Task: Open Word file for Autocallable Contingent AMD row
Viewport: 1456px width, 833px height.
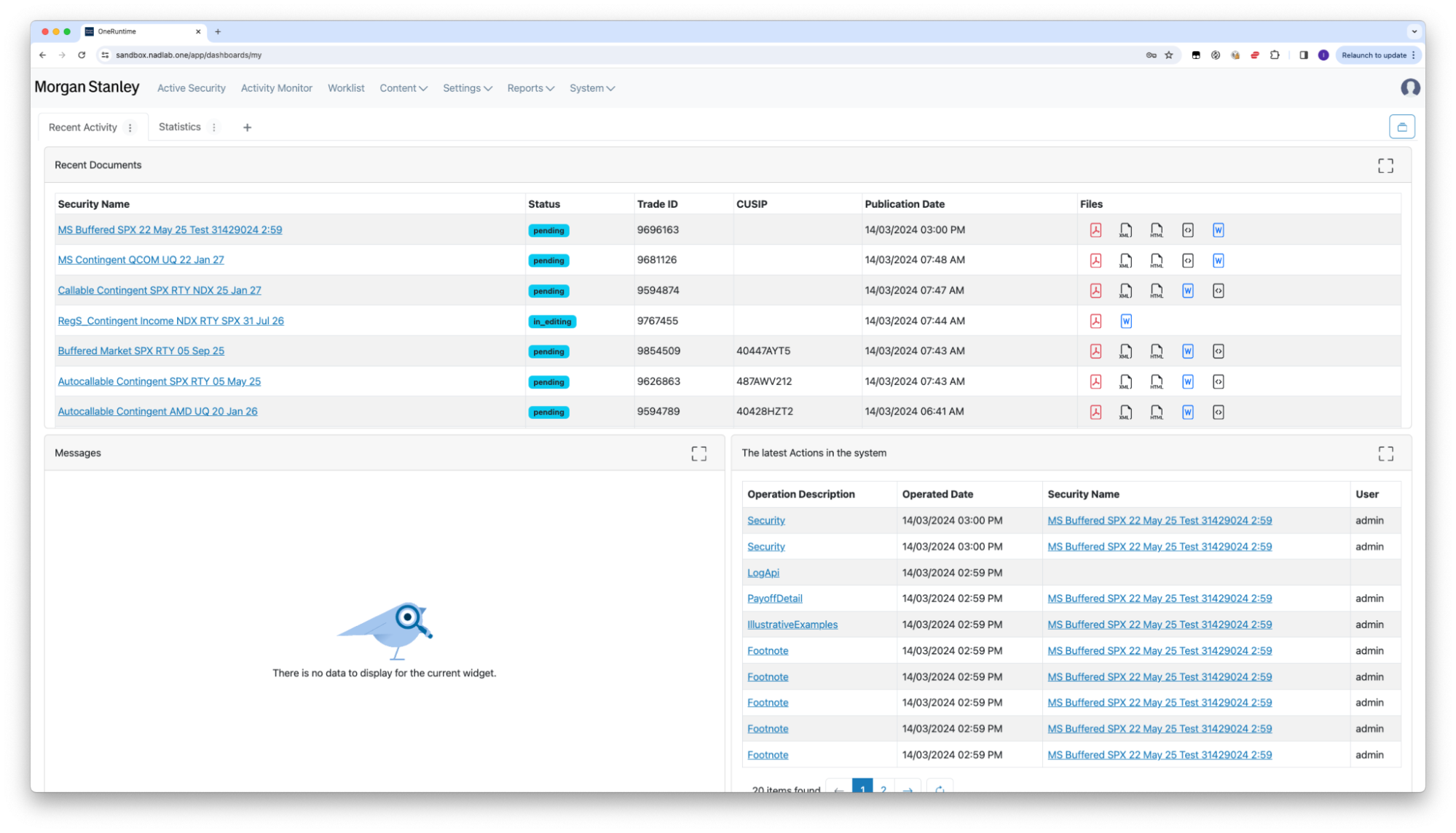Action: 1187,412
